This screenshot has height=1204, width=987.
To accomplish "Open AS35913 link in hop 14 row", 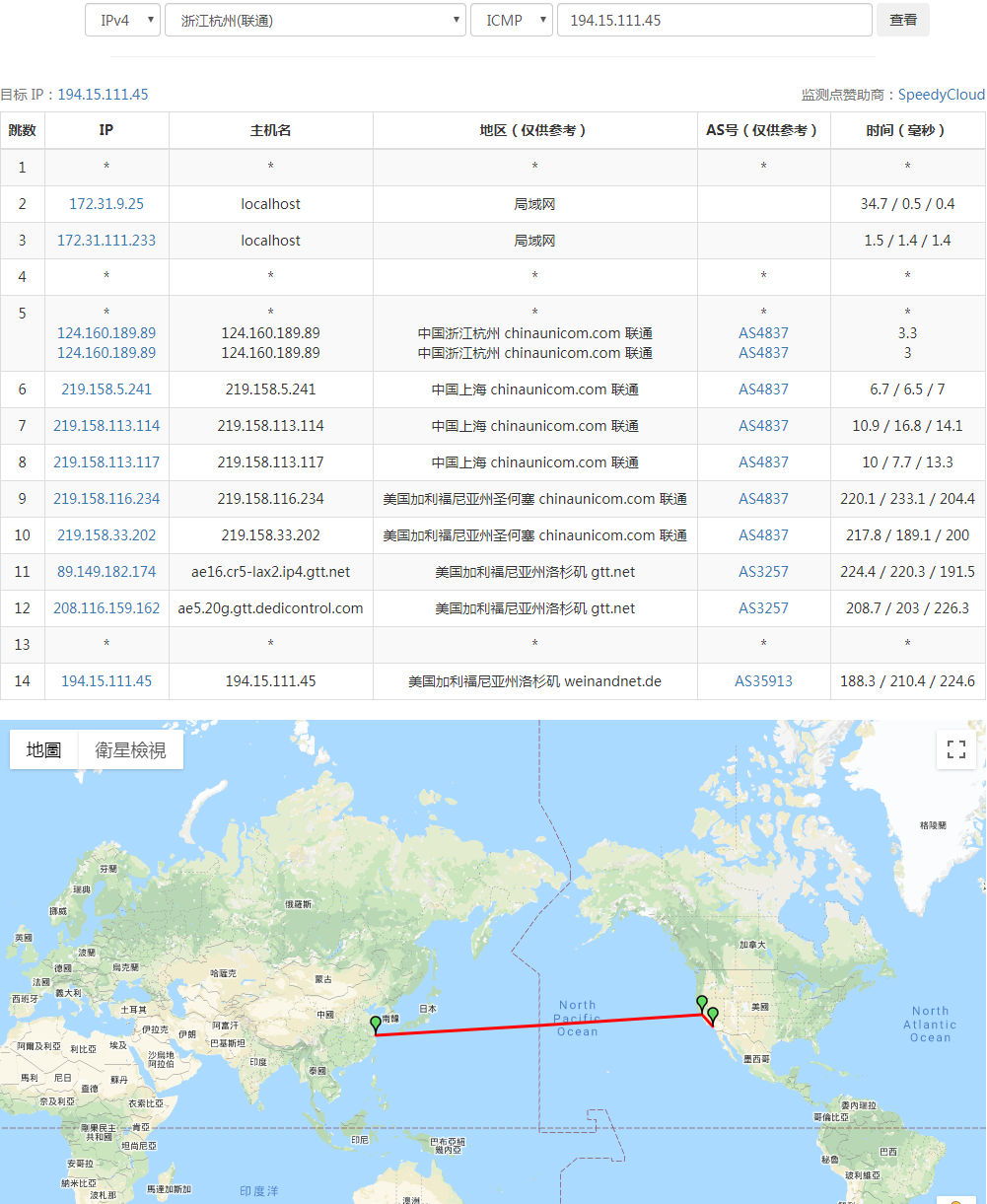I will [764, 681].
